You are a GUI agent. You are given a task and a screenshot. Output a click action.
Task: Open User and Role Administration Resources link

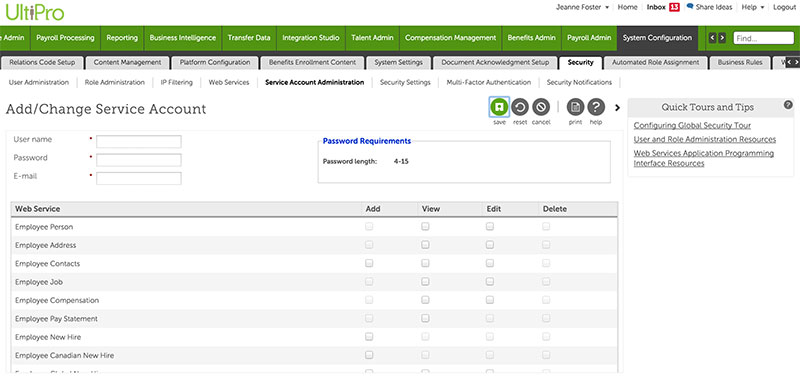coord(705,139)
